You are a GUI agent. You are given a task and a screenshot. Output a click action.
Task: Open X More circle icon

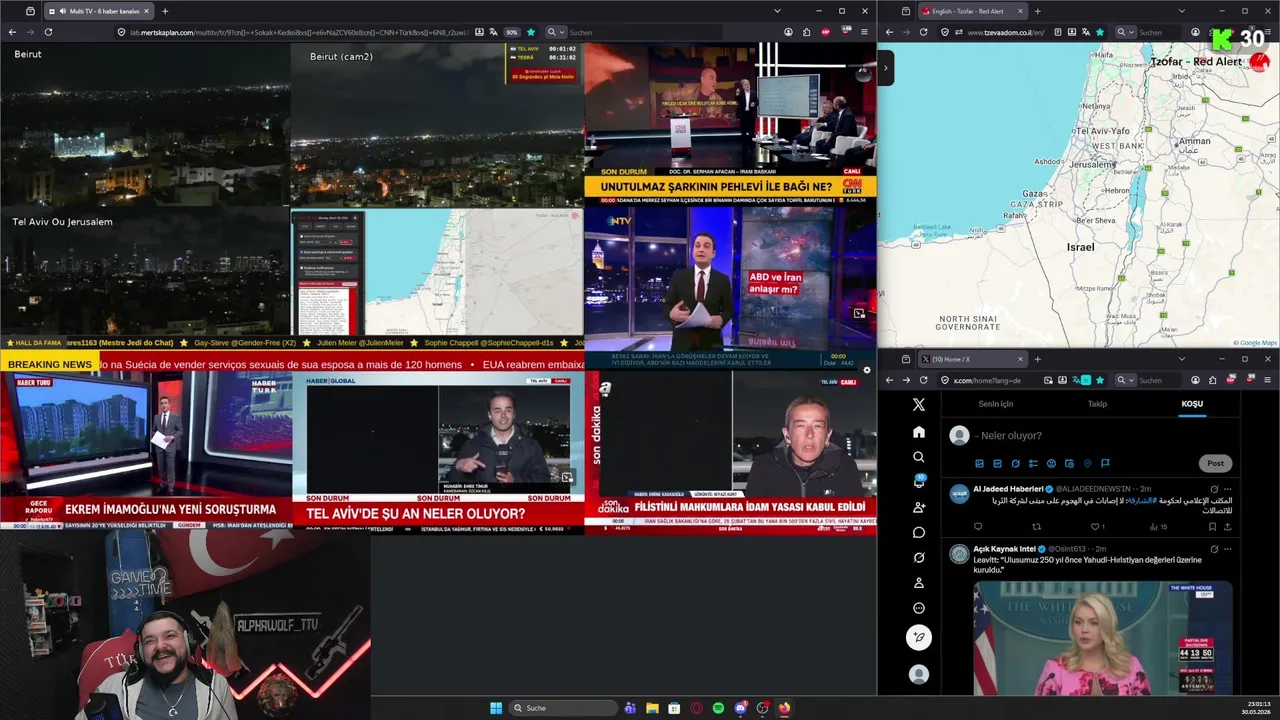click(x=919, y=608)
